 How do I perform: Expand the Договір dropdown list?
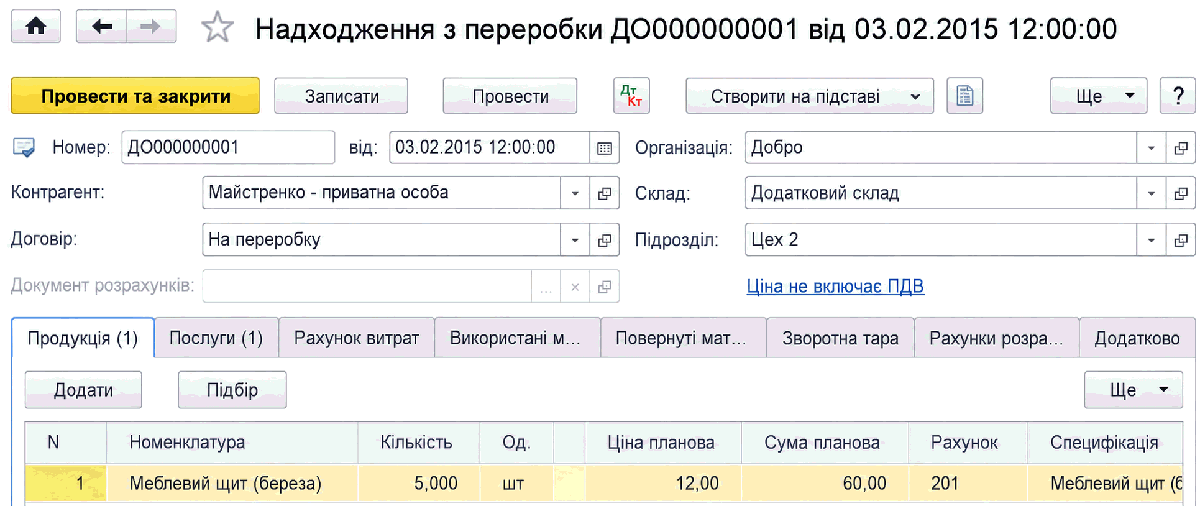(575, 240)
